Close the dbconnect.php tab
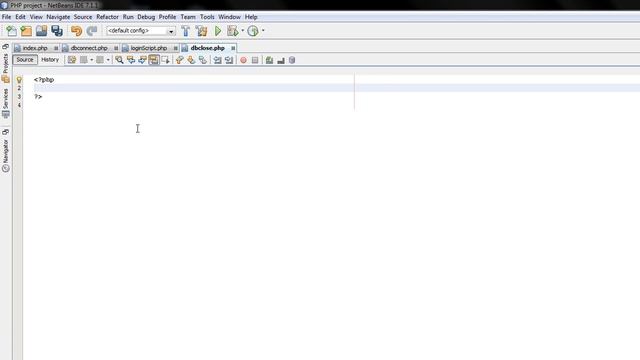 (116, 48)
